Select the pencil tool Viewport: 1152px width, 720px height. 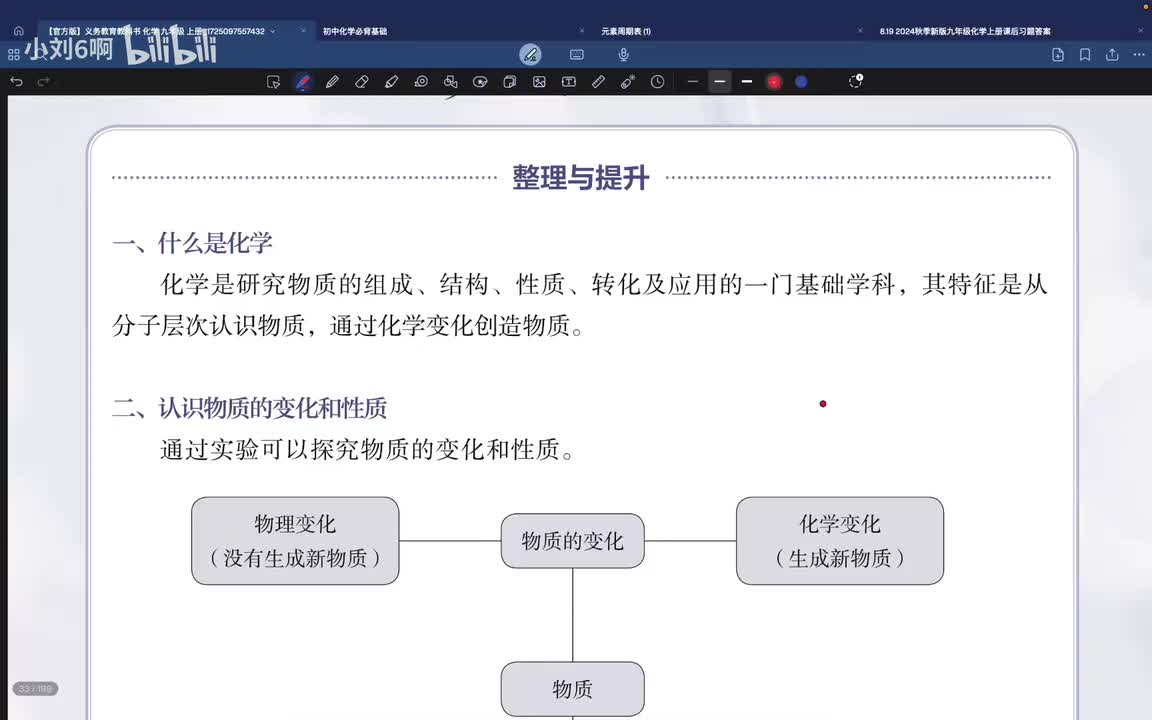(332, 82)
